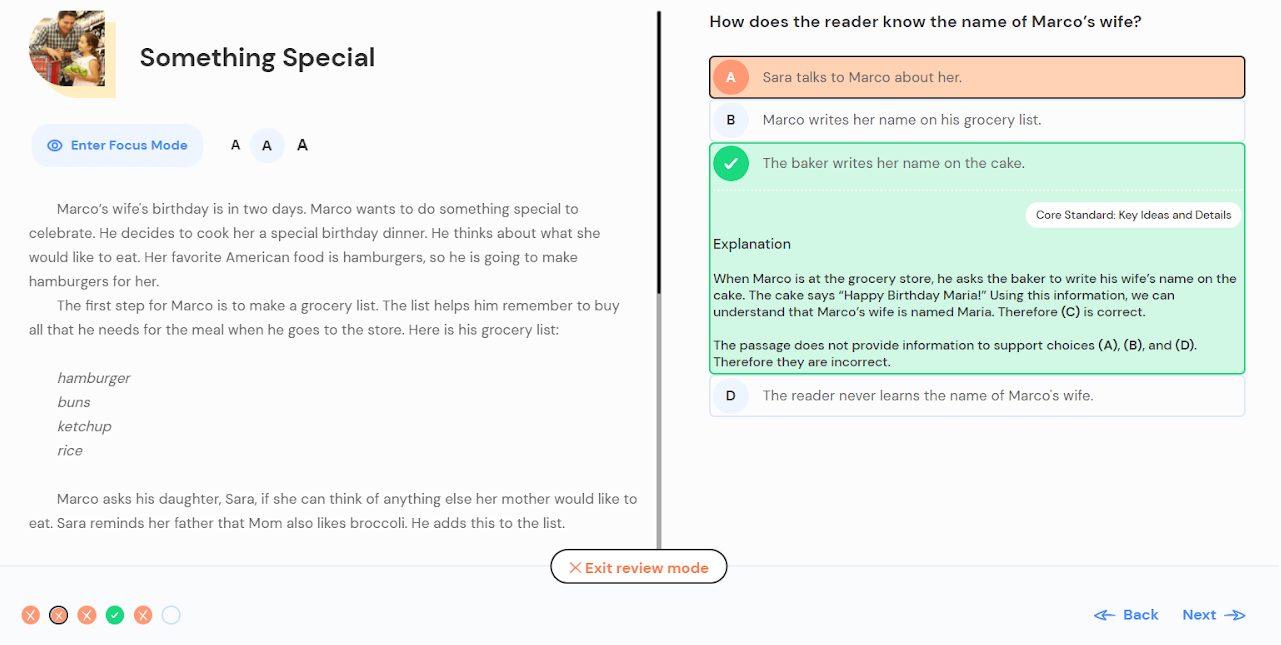Open the first incorrect question marker
Viewport: 1281px width, 645px height.
tap(31, 615)
